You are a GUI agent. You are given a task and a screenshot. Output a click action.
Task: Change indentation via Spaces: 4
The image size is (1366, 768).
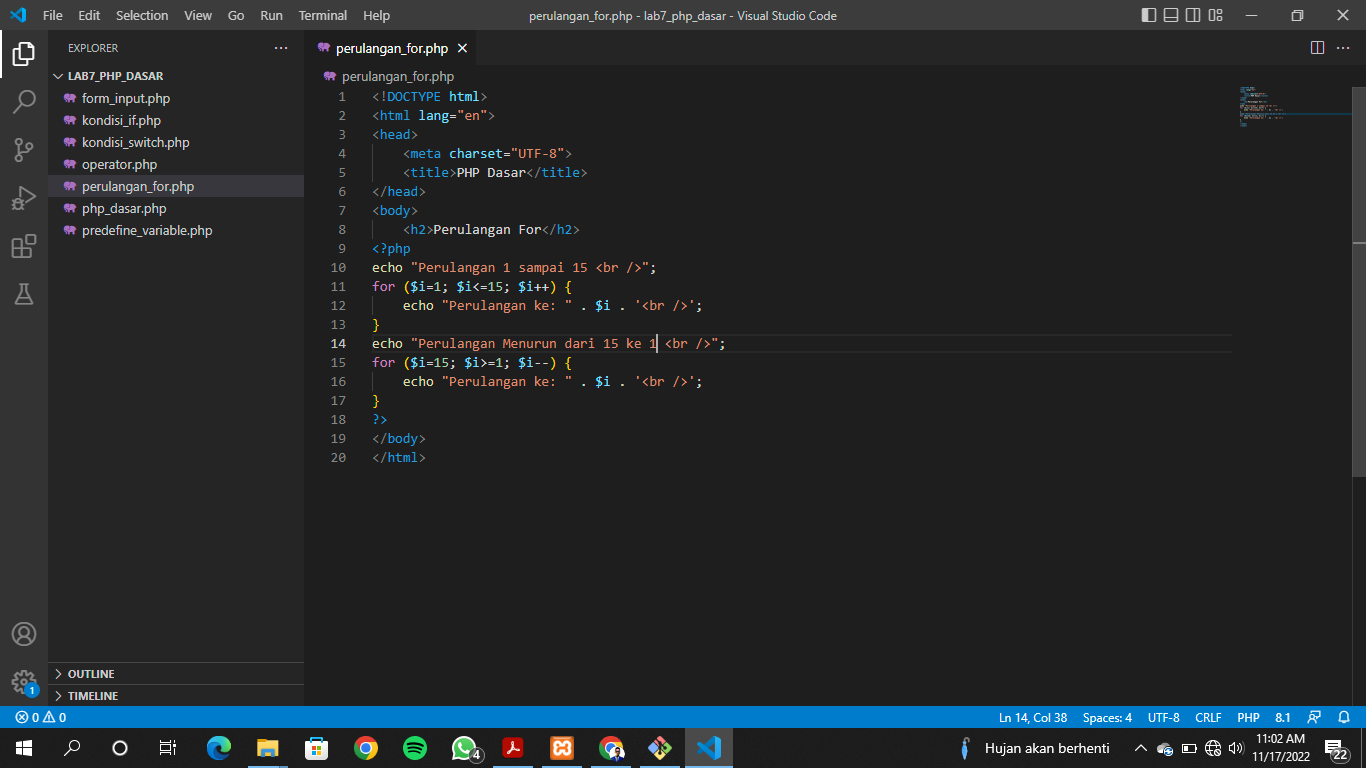coord(1107,717)
